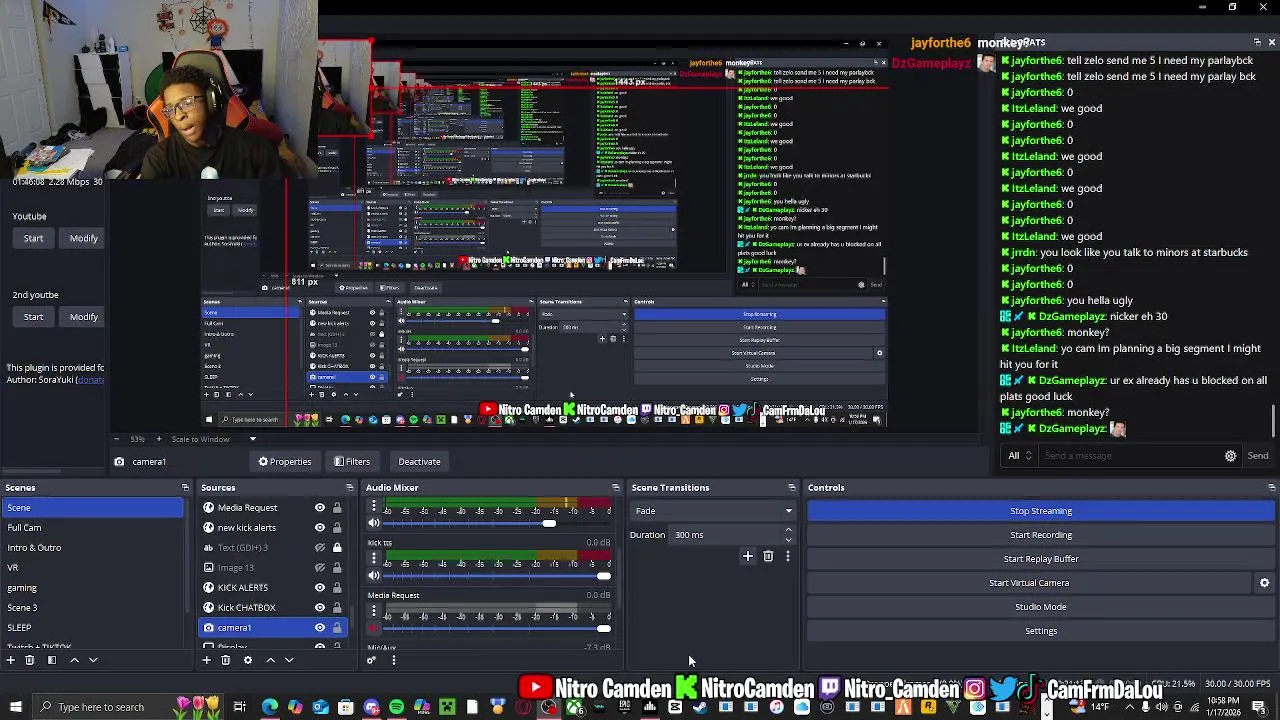The height and width of the screenshot is (720, 1280).
Task: Add a new scene with plus icon
Action: pos(11,660)
